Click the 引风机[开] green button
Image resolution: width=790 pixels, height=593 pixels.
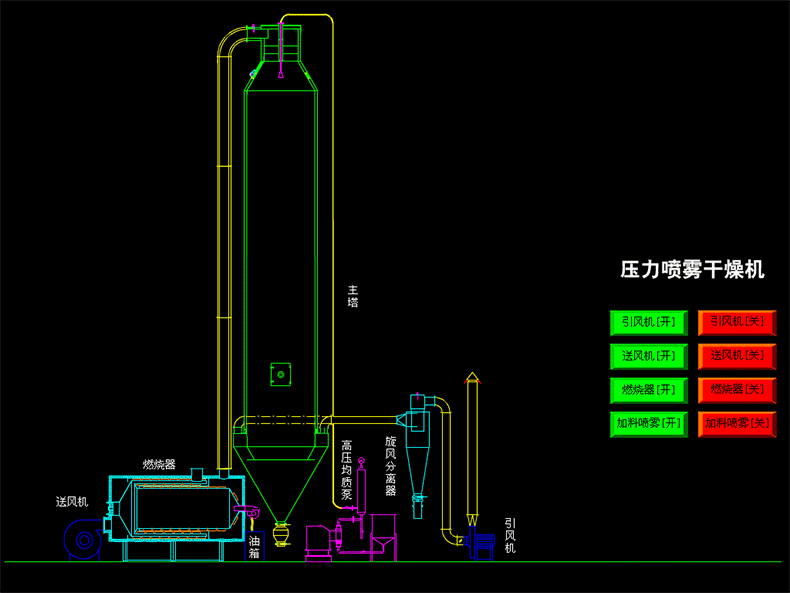point(649,322)
